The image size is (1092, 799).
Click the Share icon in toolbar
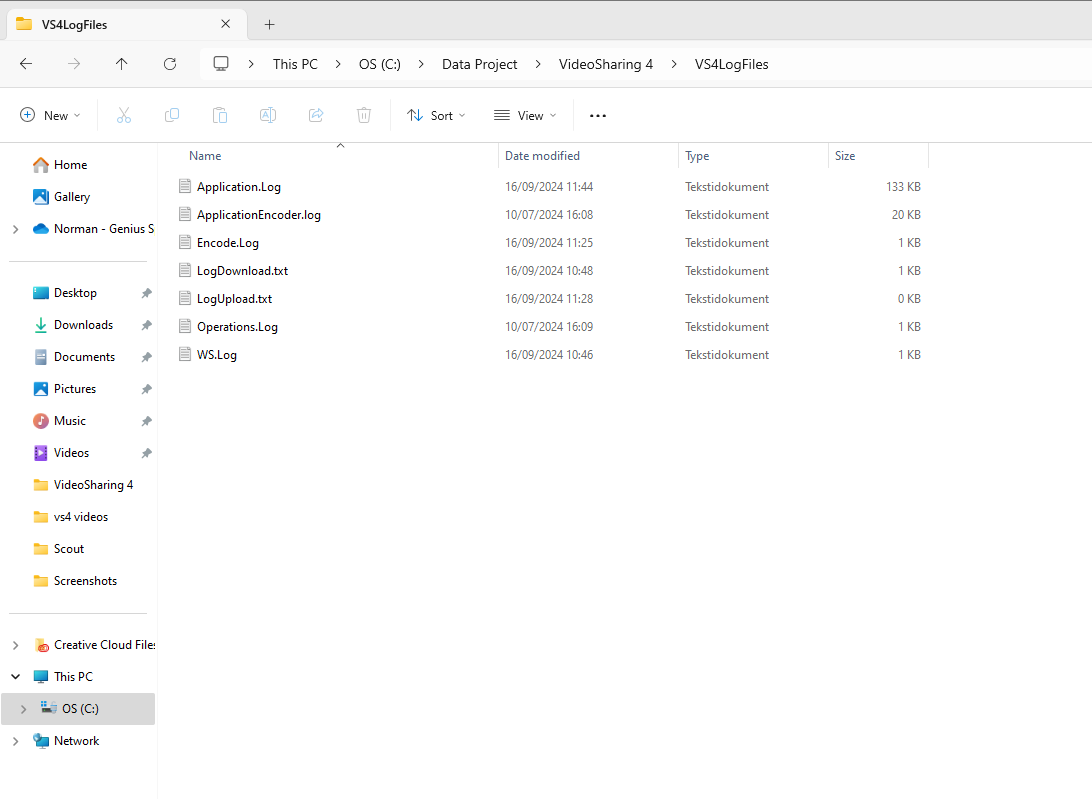316,116
